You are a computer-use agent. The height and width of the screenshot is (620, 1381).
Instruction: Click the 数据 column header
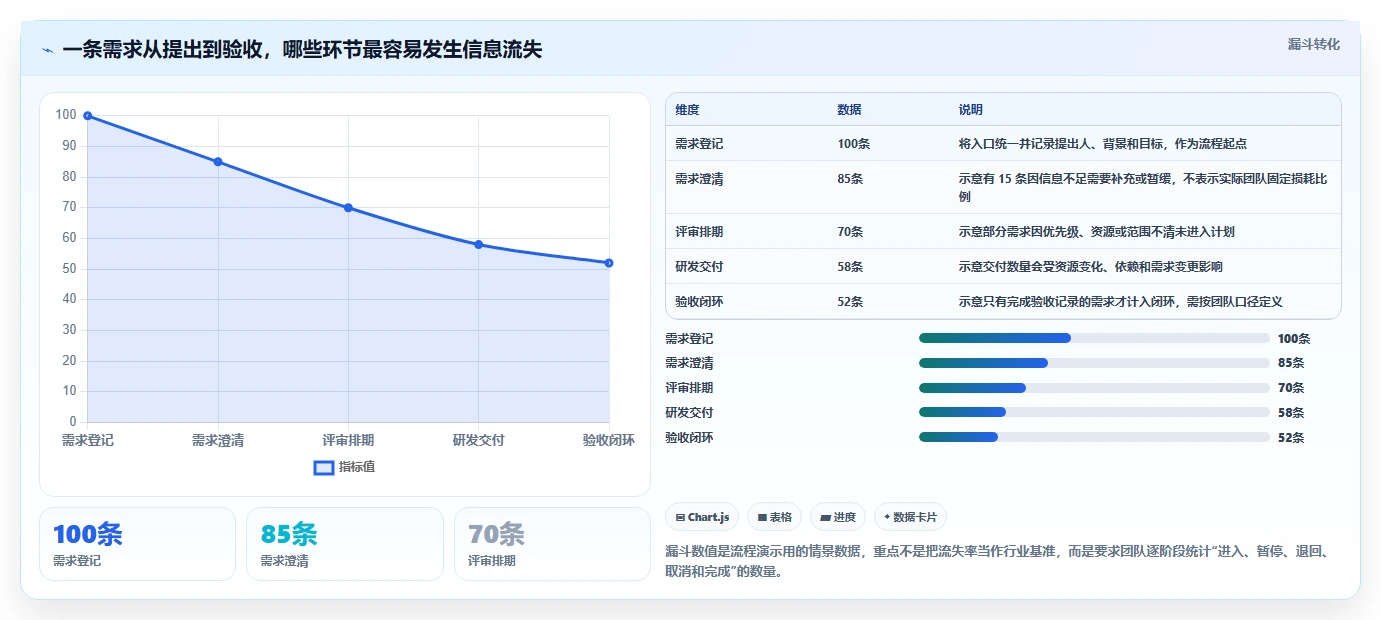click(850, 110)
